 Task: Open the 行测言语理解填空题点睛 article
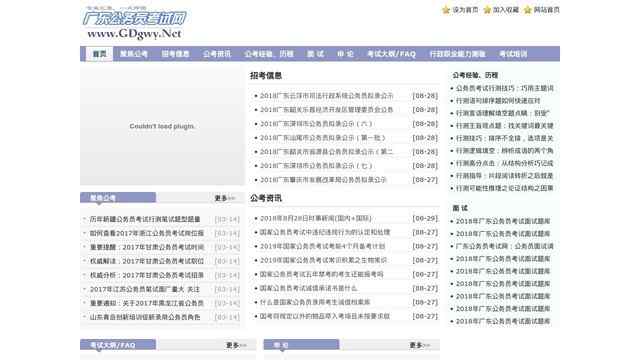tap(503, 113)
